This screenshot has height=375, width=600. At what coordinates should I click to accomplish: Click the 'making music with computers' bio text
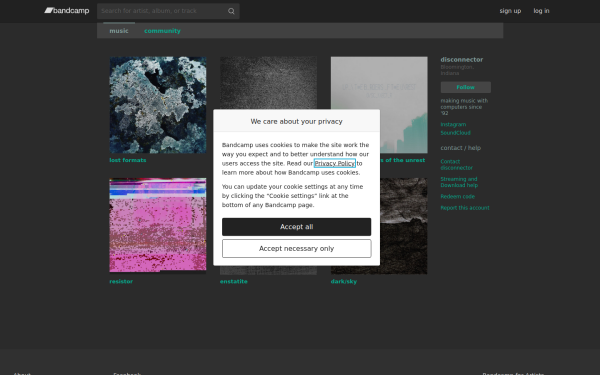point(464,107)
